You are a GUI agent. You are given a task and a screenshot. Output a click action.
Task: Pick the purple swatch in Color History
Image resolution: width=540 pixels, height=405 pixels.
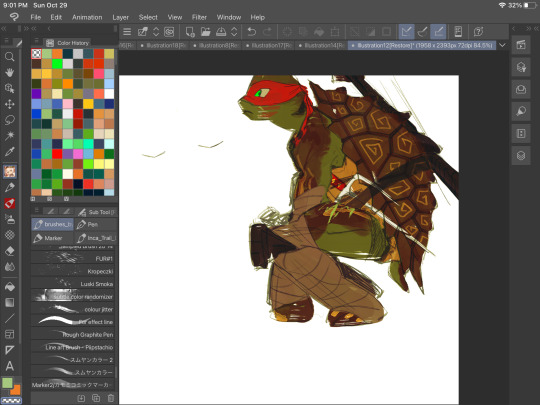[36, 94]
